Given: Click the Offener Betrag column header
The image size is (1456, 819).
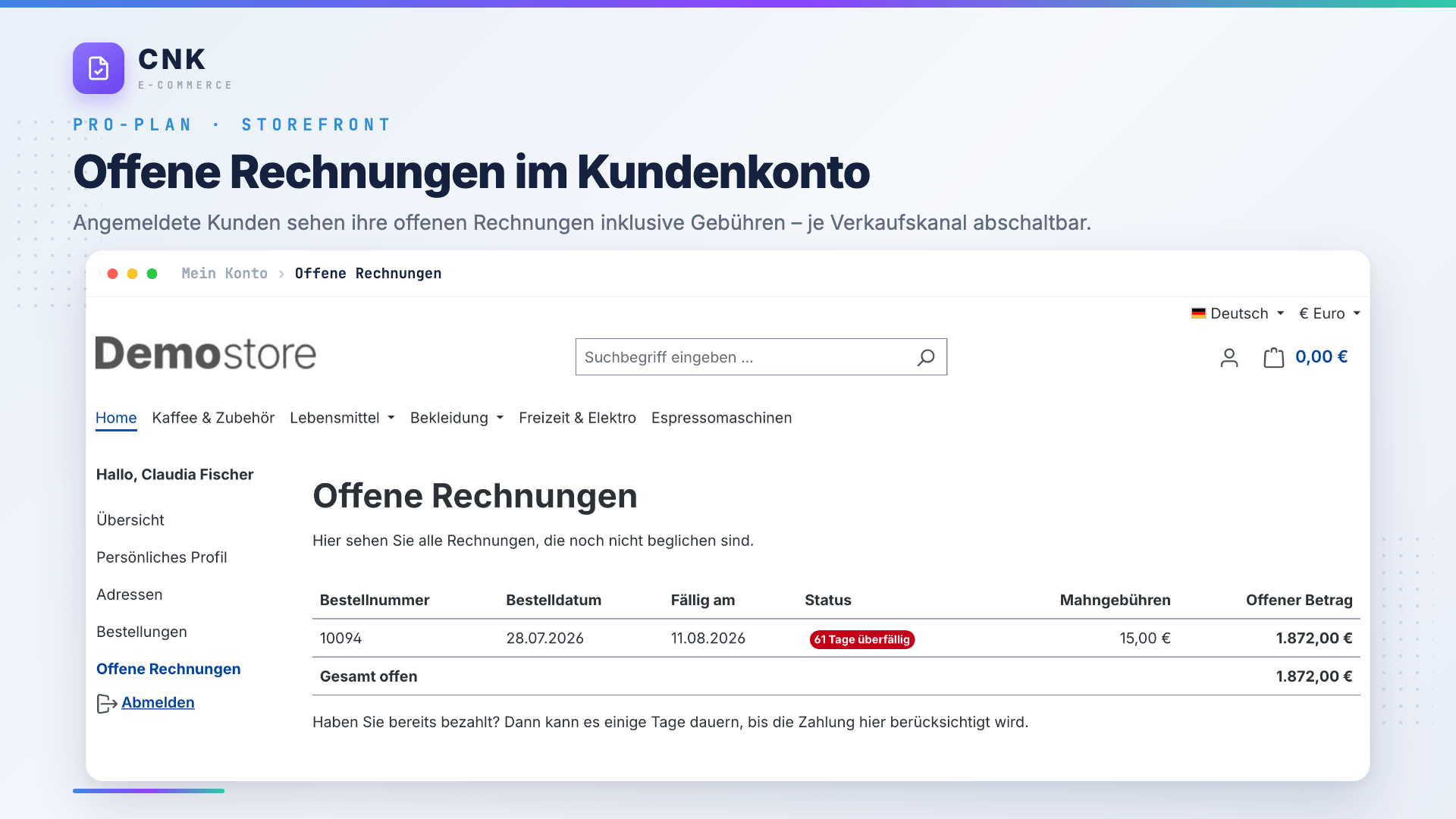Looking at the screenshot, I should 1299,600.
